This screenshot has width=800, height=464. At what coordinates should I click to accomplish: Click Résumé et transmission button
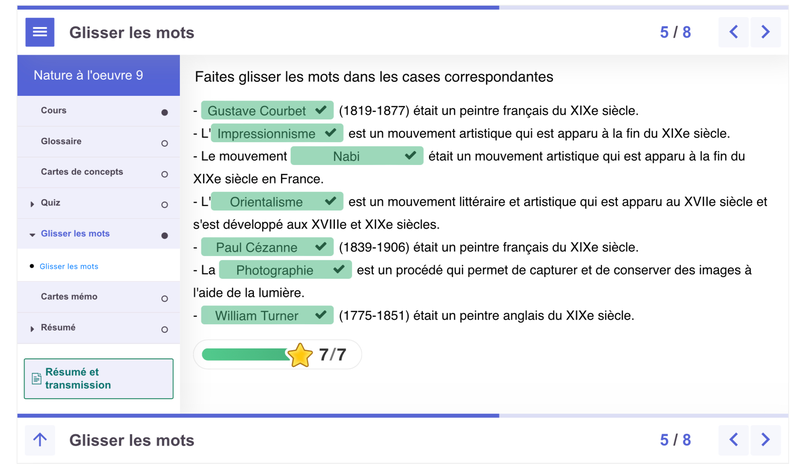pos(98,378)
